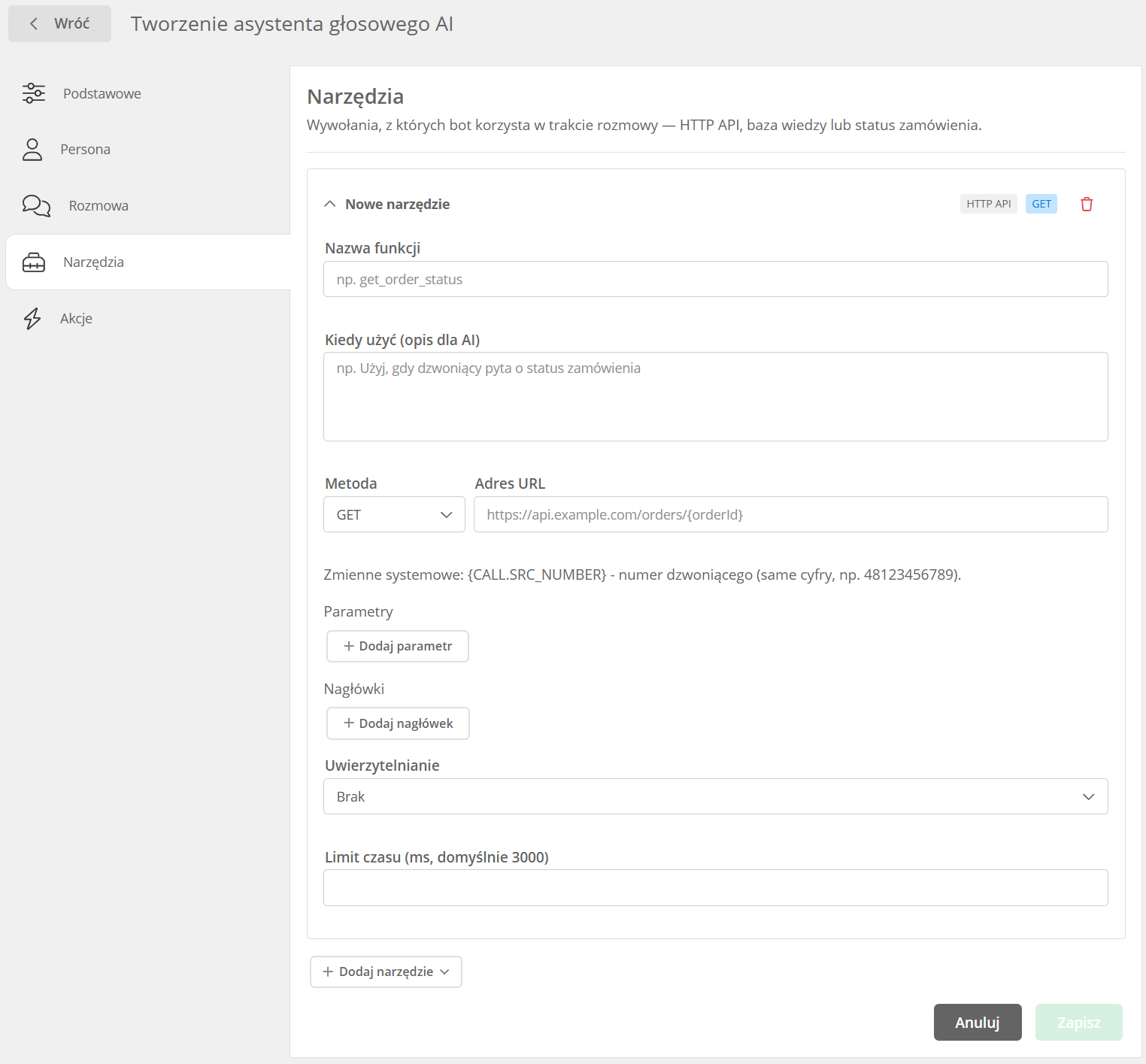Click the Tworzenie asystenta głosowego AI title
Screen dimensions: 1146x1064
click(292, 23)
